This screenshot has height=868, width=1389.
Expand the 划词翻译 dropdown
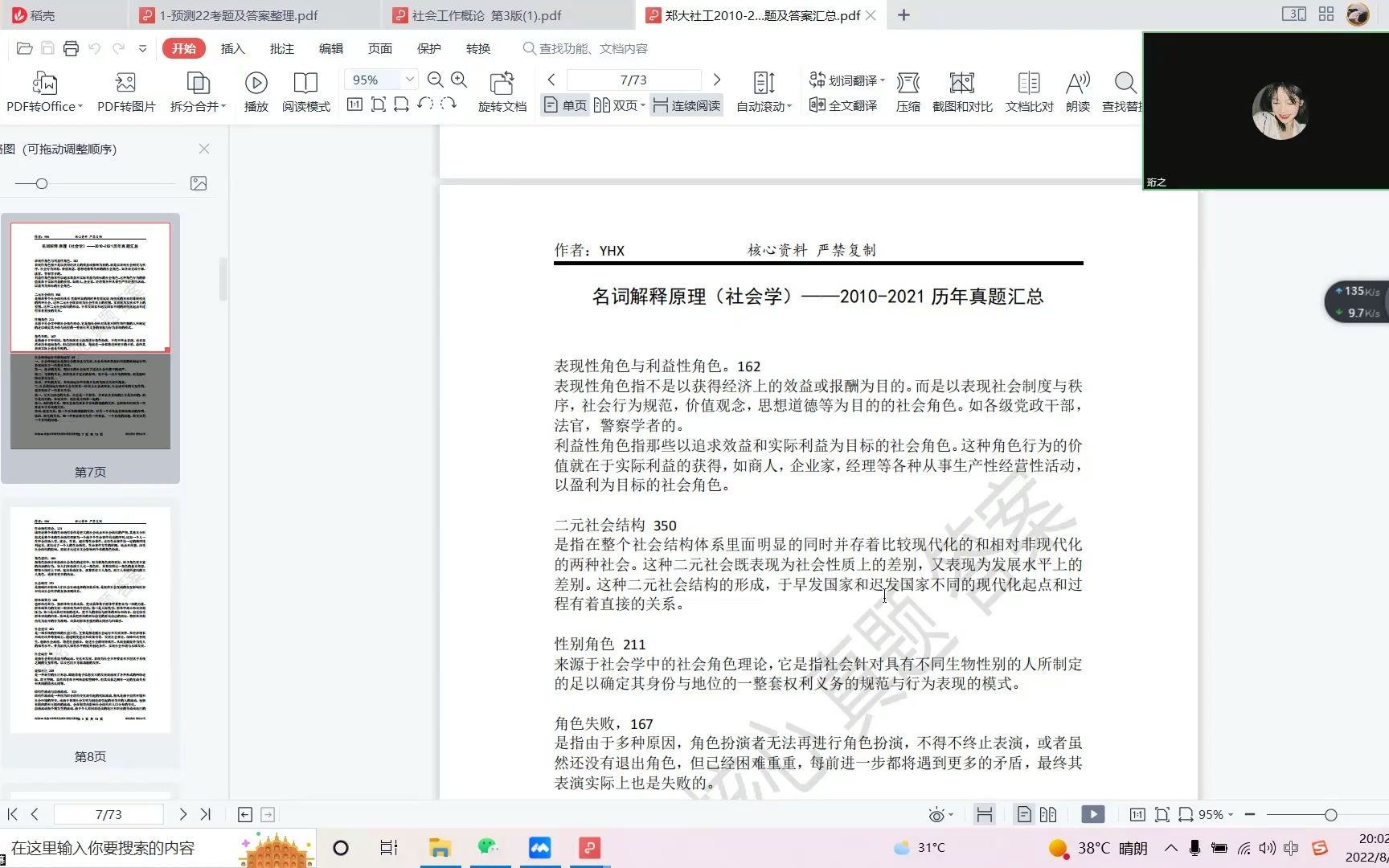(x=883, y=80)
